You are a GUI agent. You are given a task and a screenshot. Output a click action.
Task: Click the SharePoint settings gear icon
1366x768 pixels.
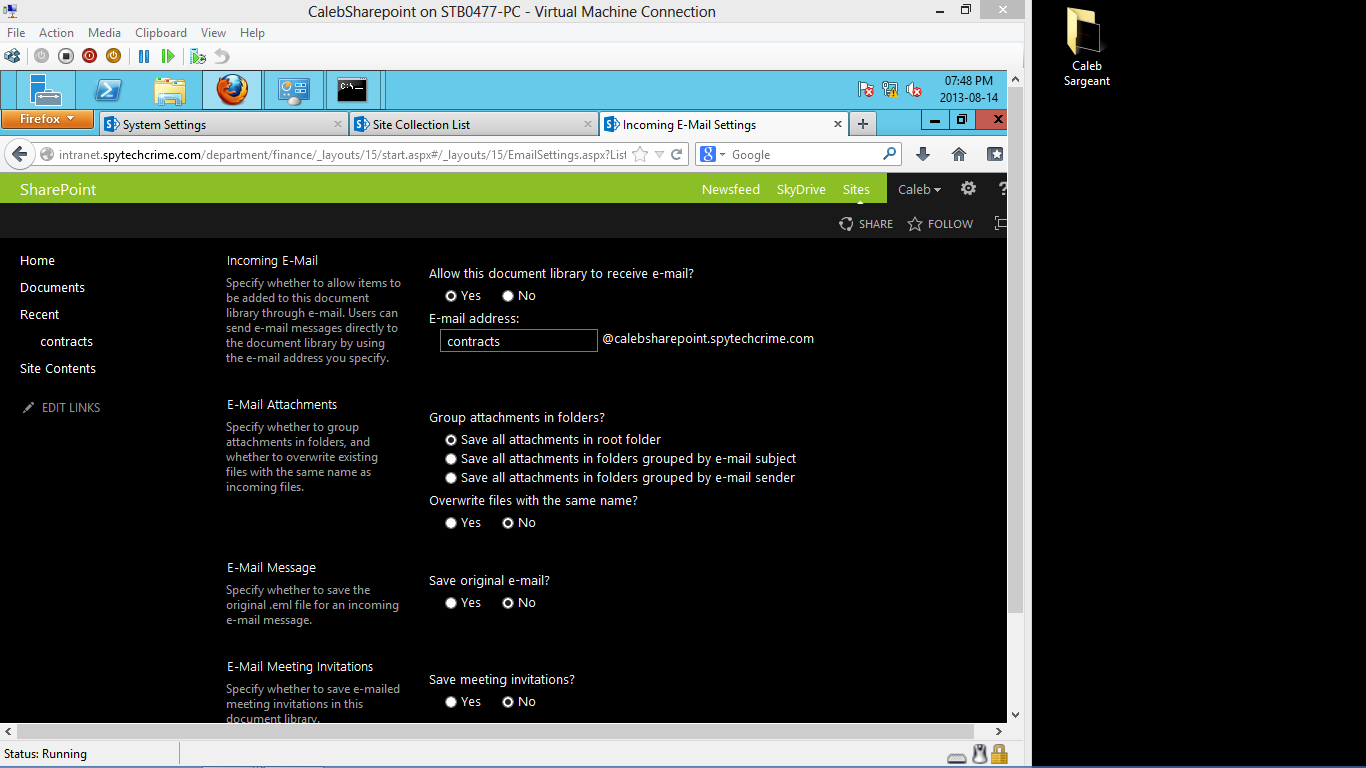tap(968, 188)
